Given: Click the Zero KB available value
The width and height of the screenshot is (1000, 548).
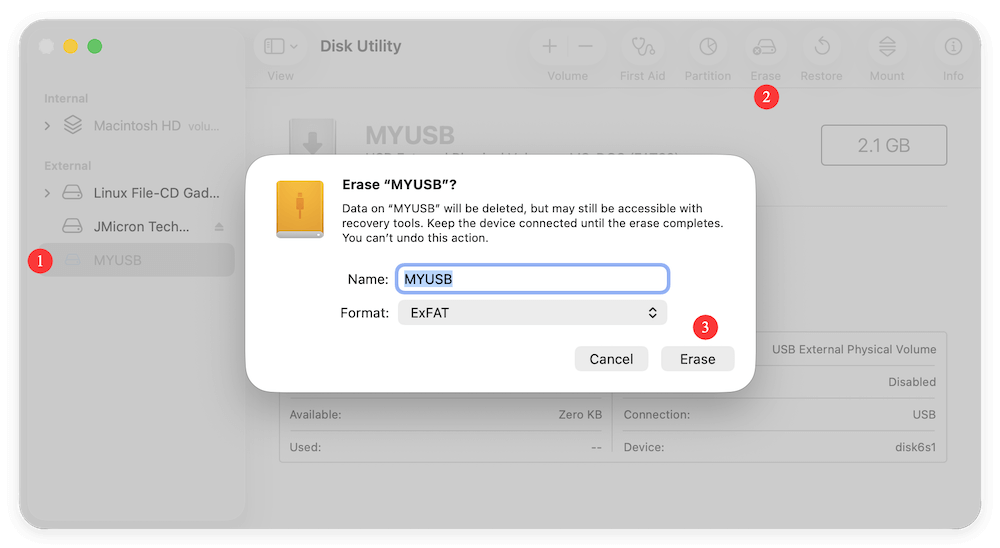Looking at the screenshot, I should coord(580,415).
